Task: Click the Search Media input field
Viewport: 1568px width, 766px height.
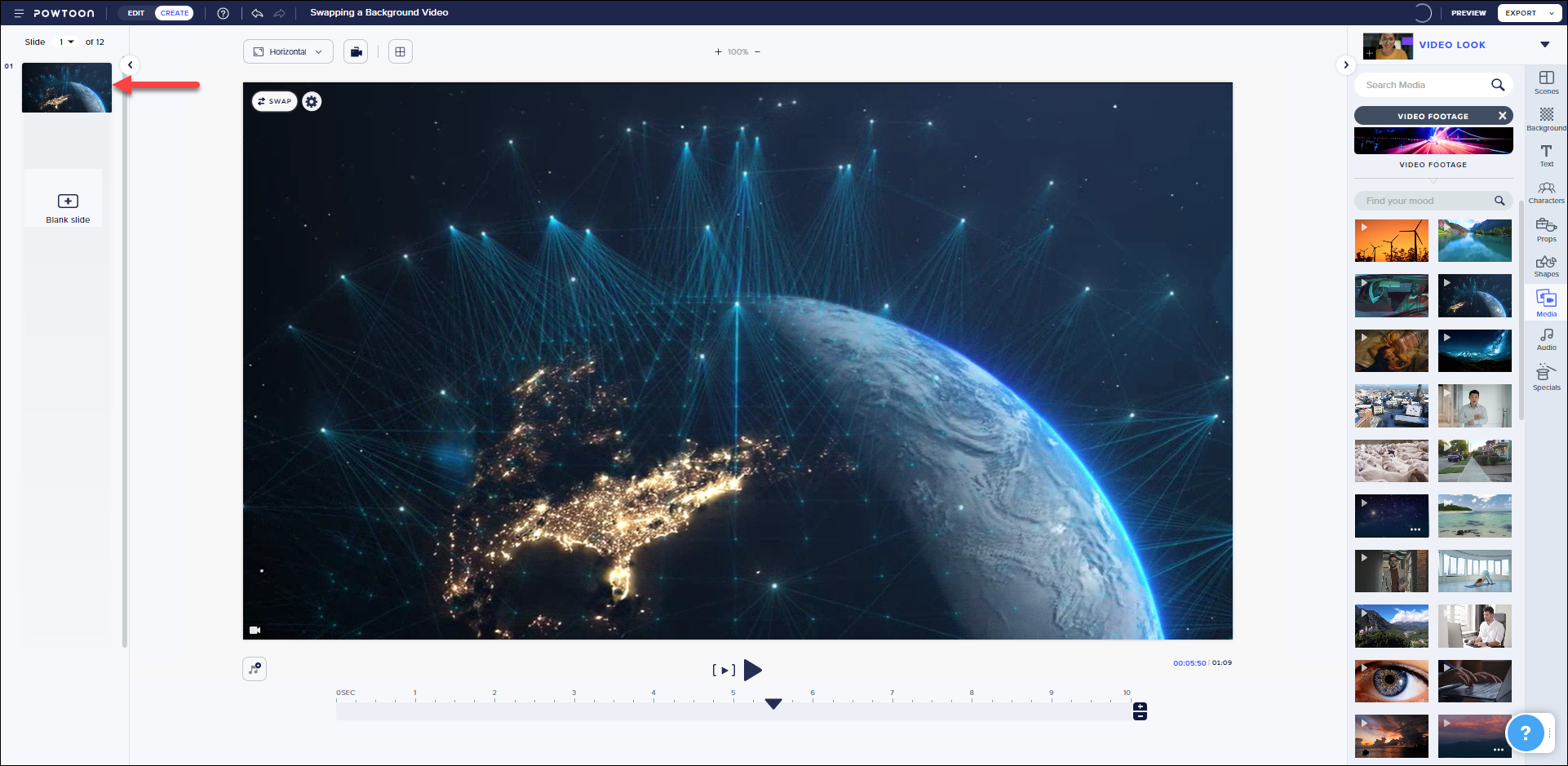Action: [1424, 85]
